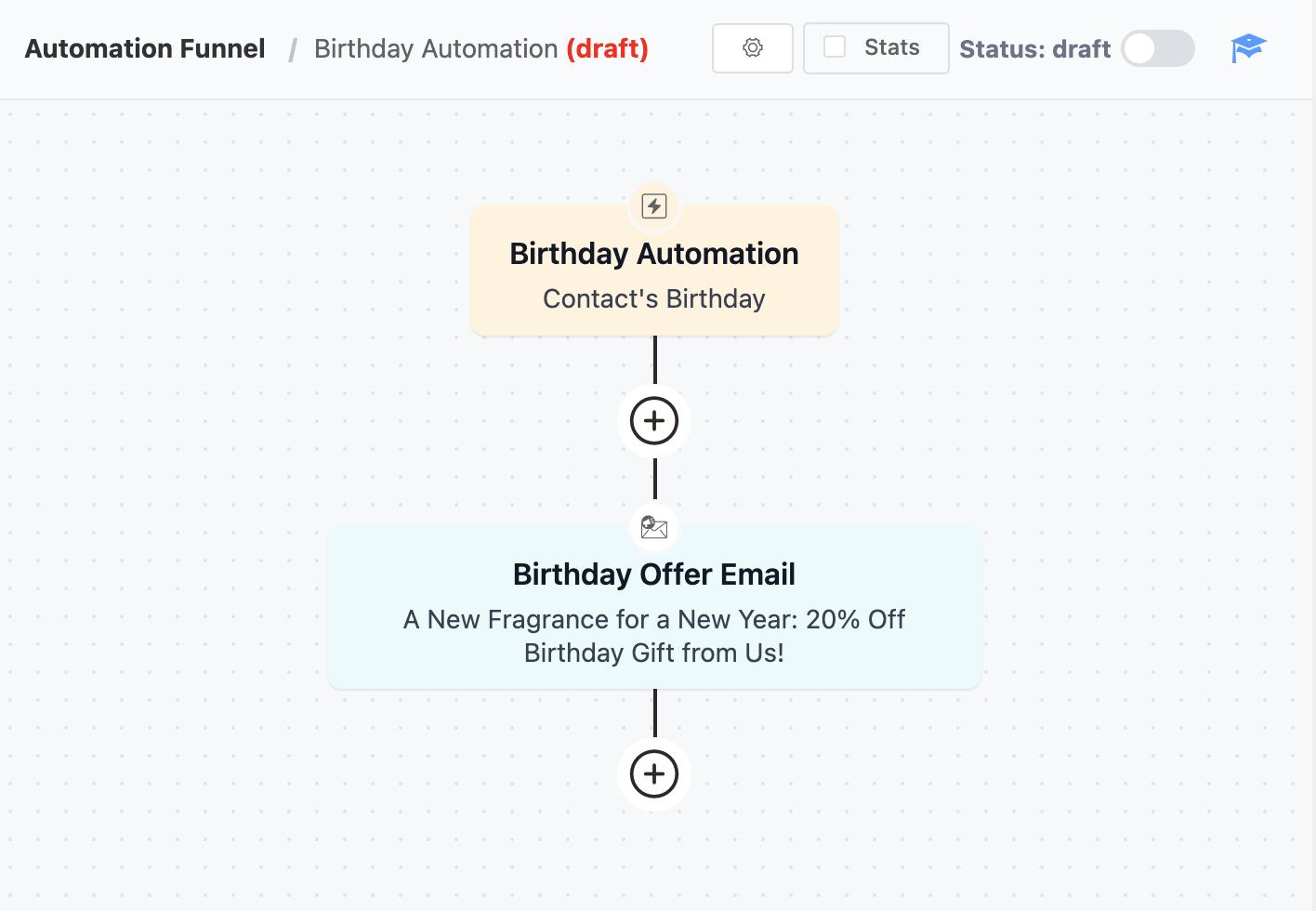The height and width of the screenshot is (911, 1316).
Task: Enable the Stats checkbox
Action: pos(836,47)
